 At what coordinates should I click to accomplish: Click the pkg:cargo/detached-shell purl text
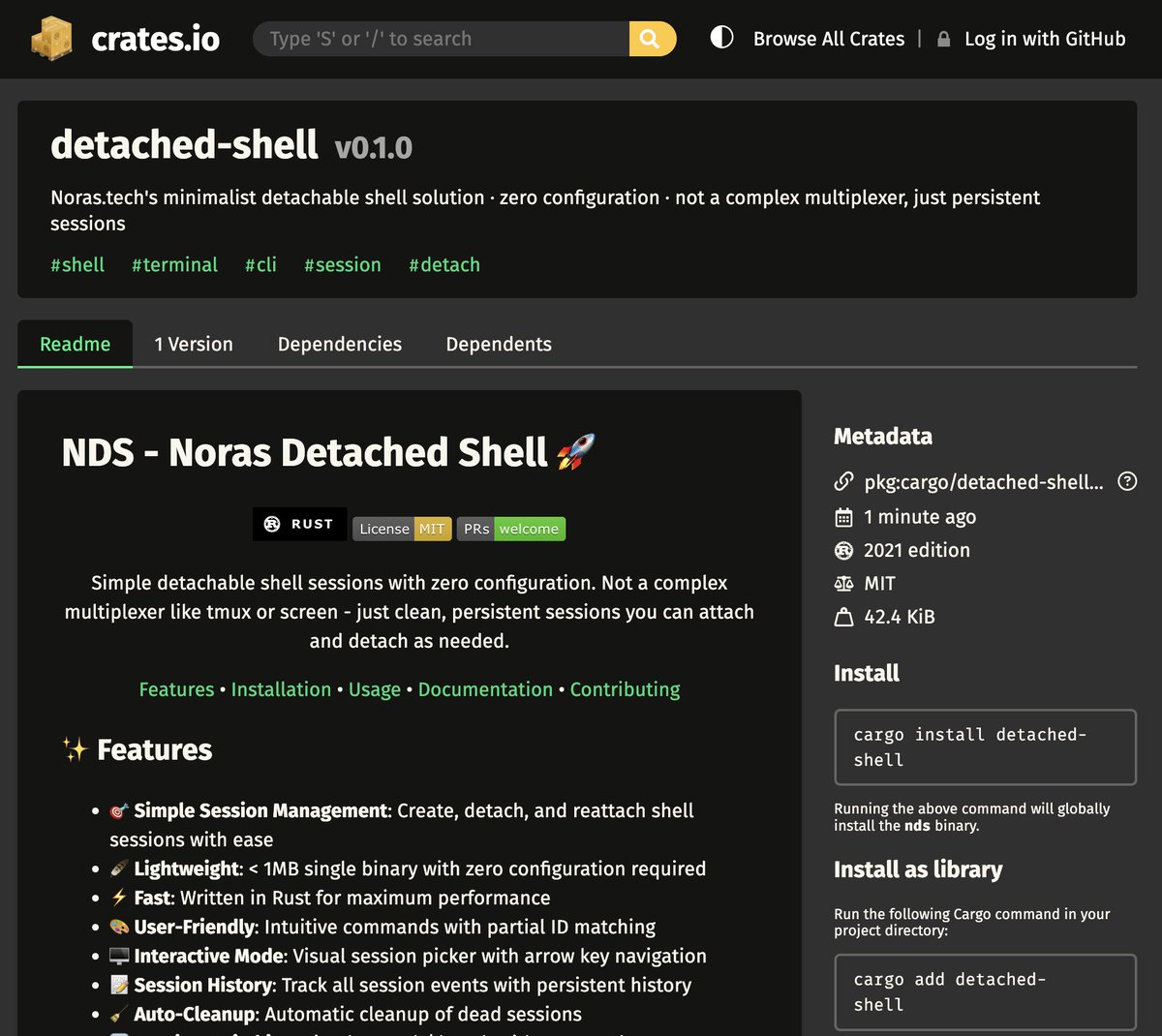tap(984, 482)
